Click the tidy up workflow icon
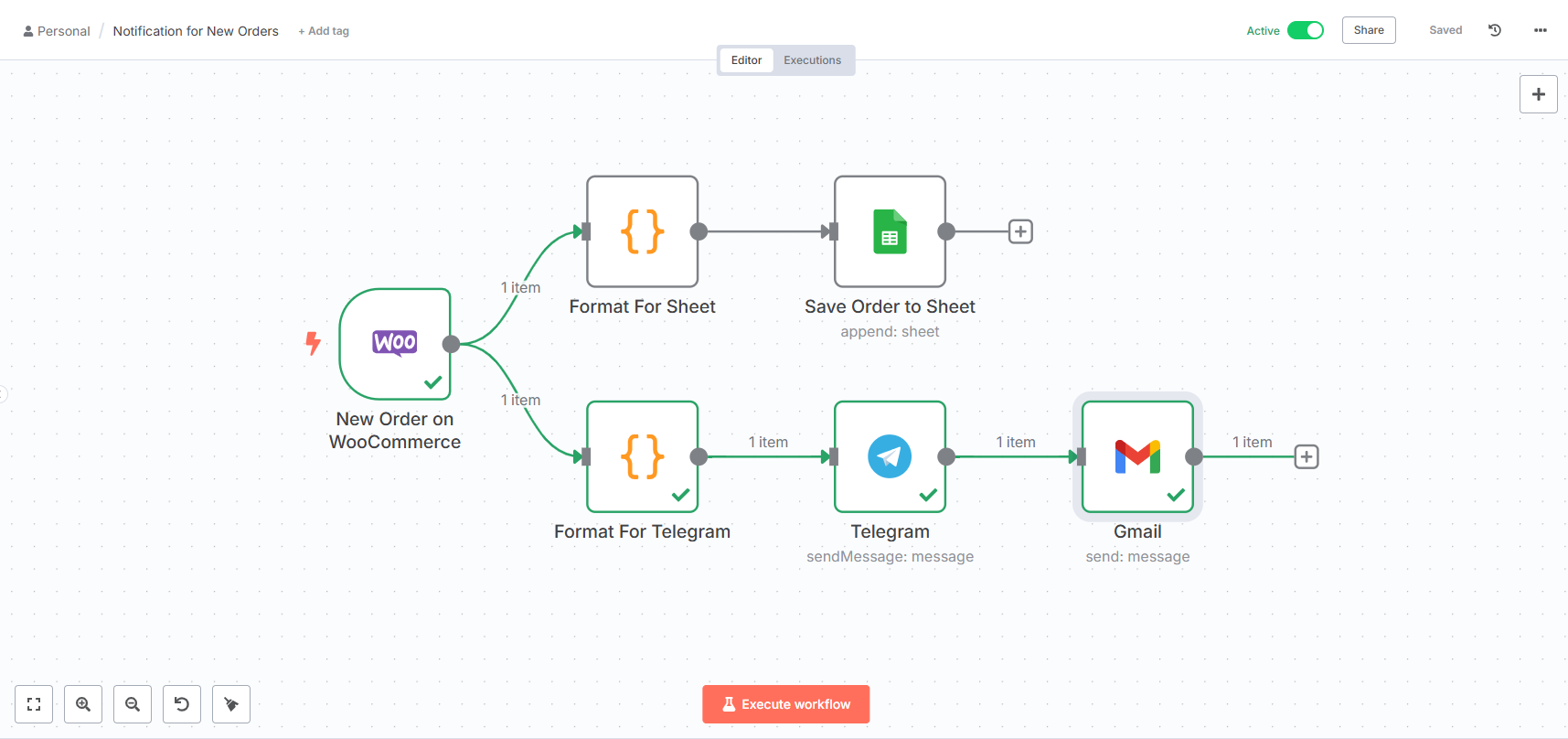1568x739 pixels. [x=231, y=704]
